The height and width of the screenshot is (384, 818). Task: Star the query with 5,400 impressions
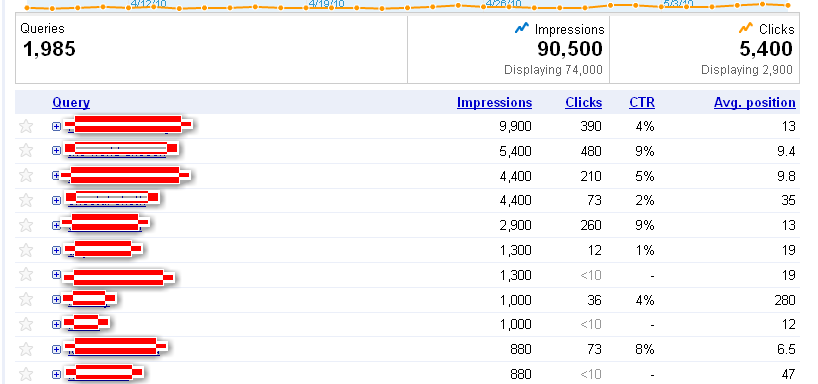coord(26,151)
